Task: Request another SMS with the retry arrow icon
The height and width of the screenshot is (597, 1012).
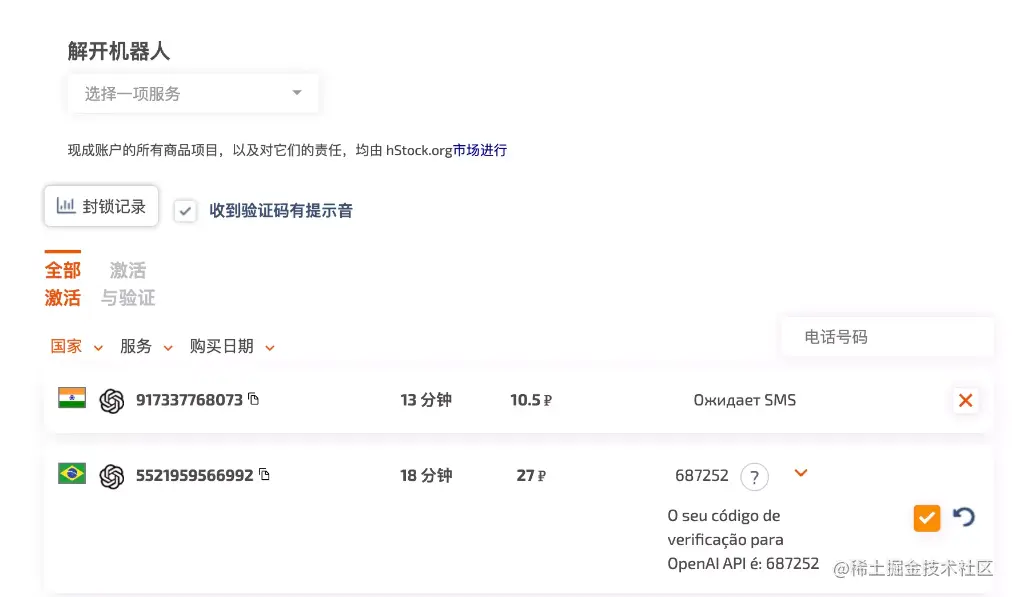Action: pos(964,517)
